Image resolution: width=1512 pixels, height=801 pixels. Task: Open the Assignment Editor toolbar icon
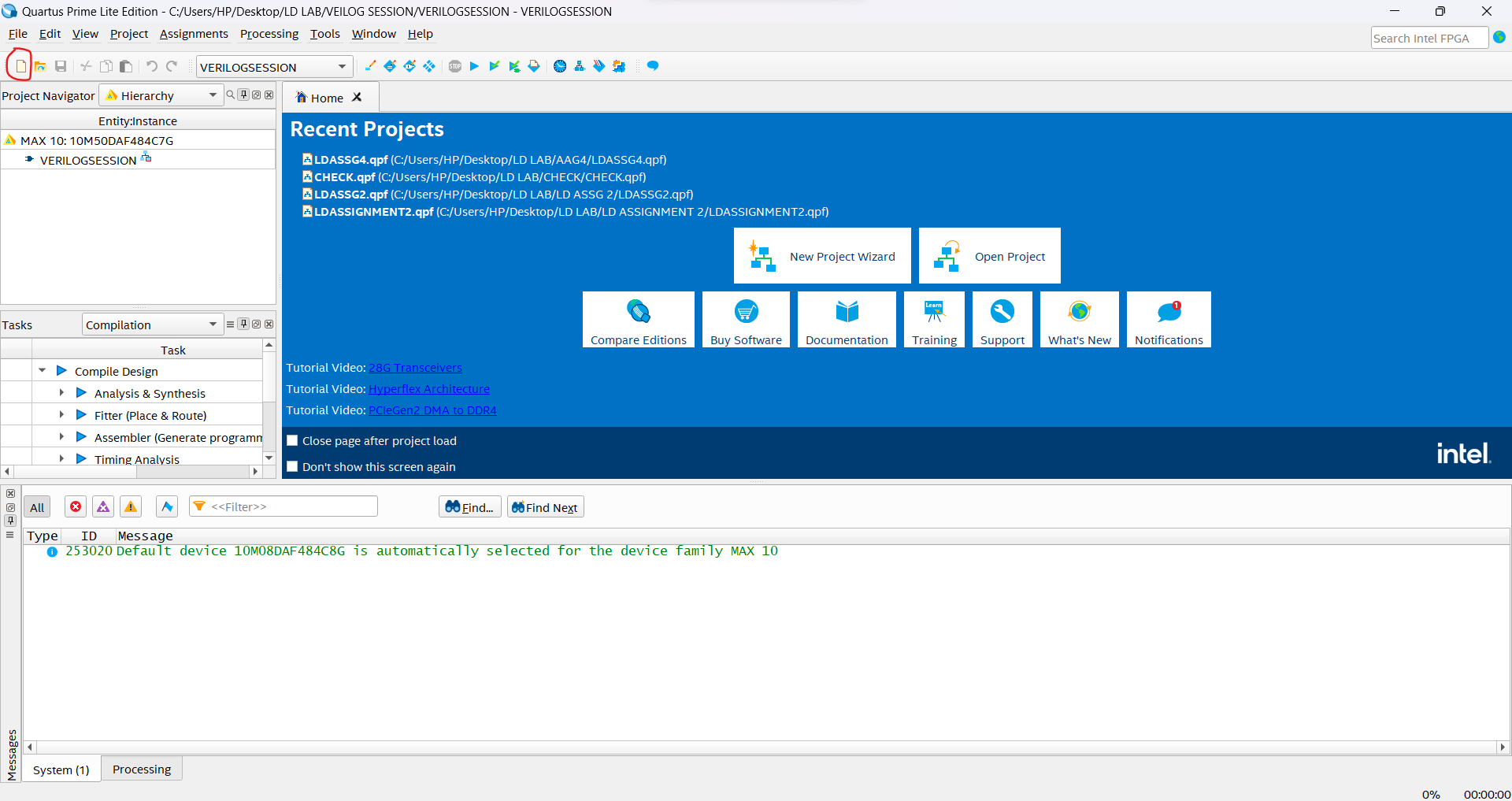click(x=390, y=66)
